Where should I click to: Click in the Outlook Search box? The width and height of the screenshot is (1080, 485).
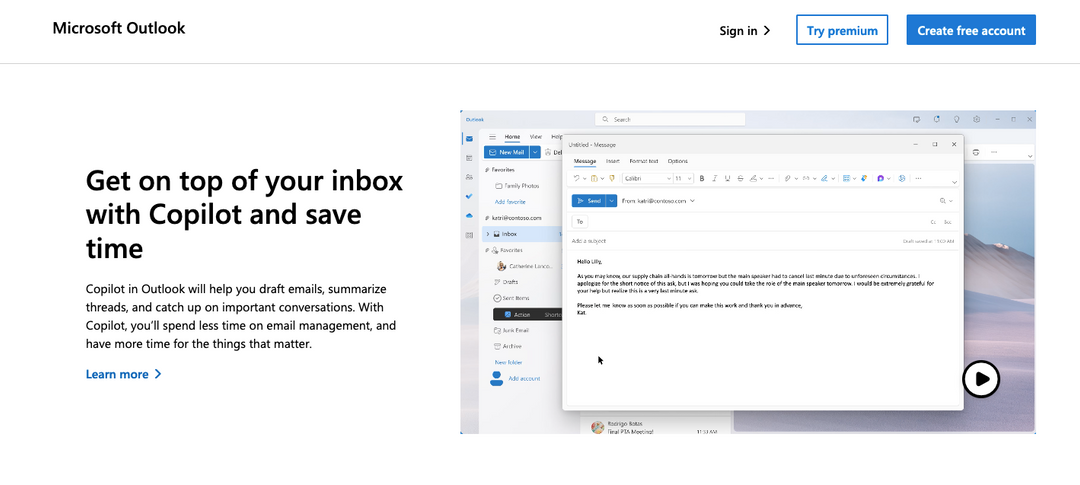point(669,119)
